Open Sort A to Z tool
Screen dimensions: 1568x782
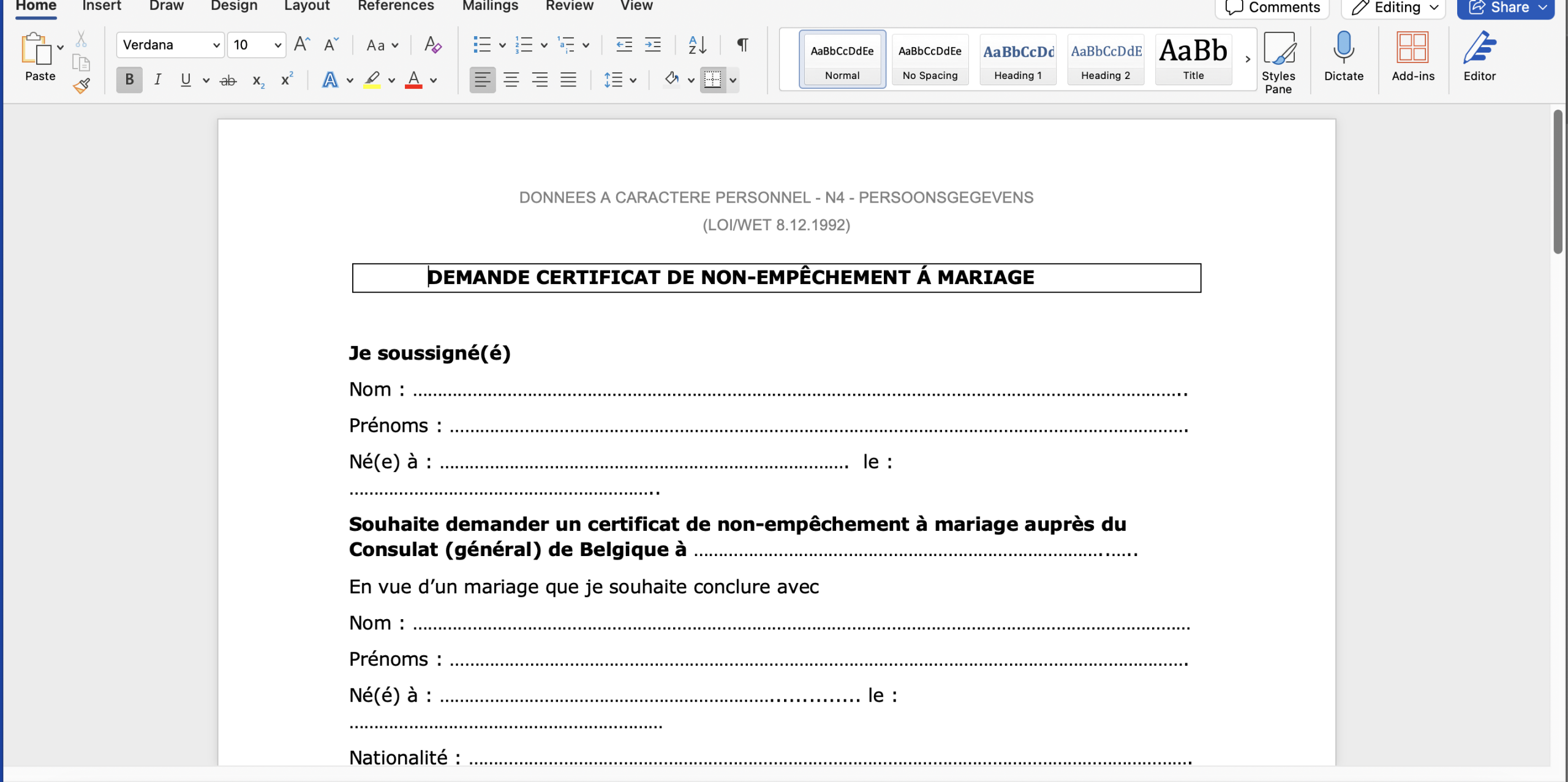[x=697, y=45]
